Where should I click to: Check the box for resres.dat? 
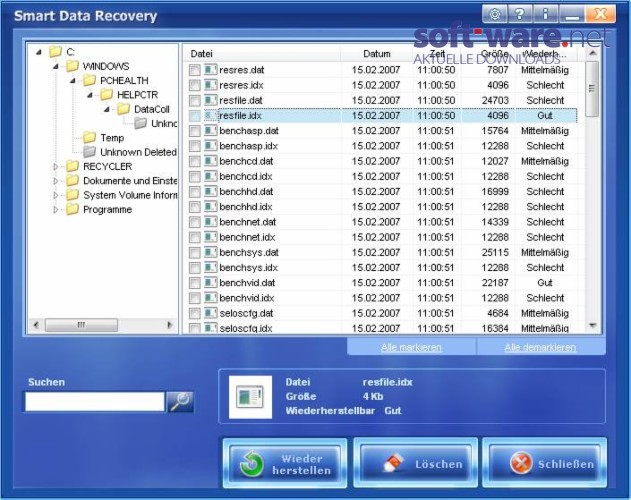pyautogui.click(x=194, y=70)
